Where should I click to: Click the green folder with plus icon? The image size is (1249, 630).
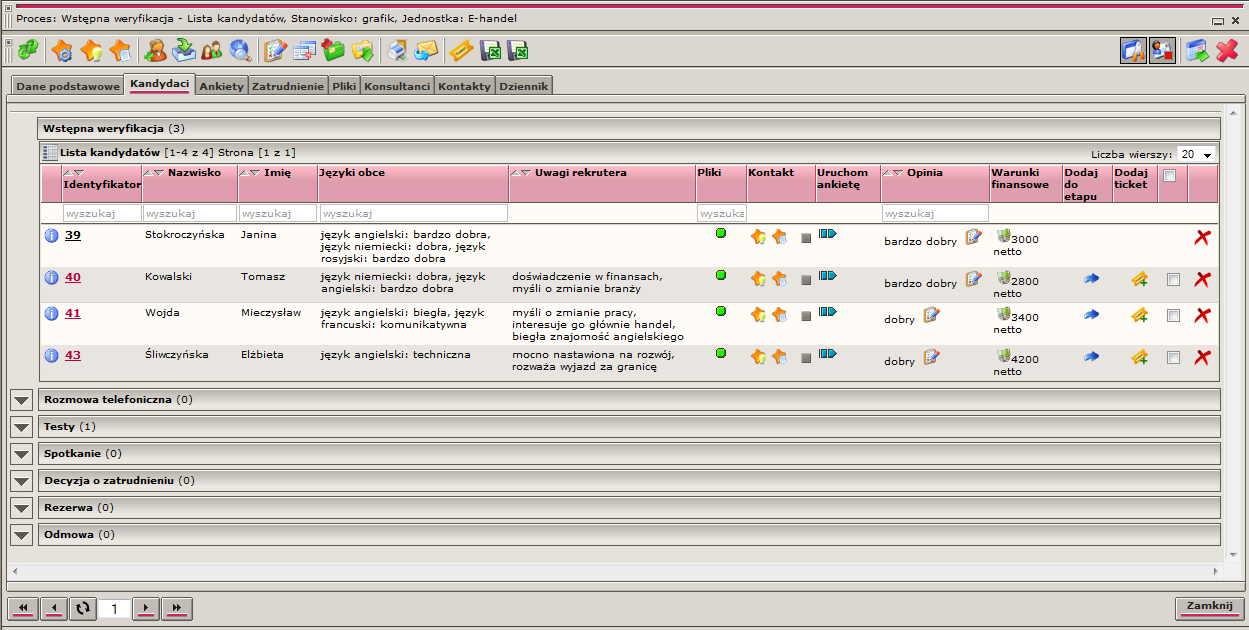click(333, 50)
